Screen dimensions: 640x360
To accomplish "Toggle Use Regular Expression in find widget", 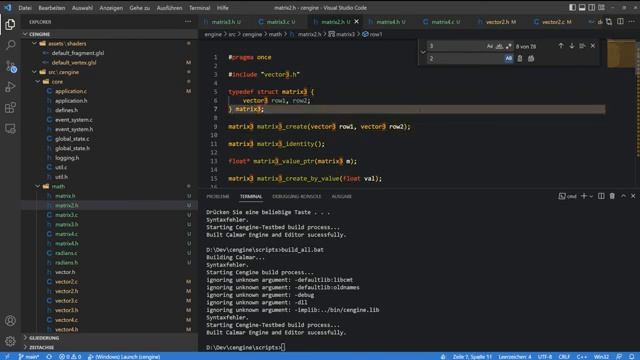I will click(509, 46).
